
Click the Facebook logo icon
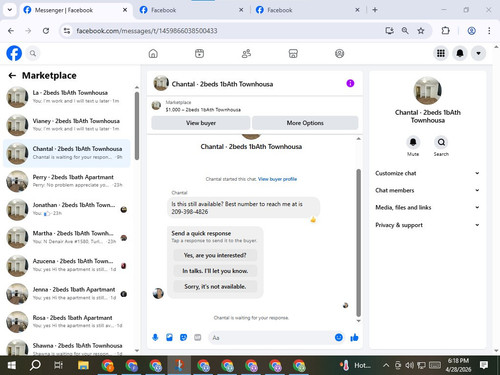point(14,53)
